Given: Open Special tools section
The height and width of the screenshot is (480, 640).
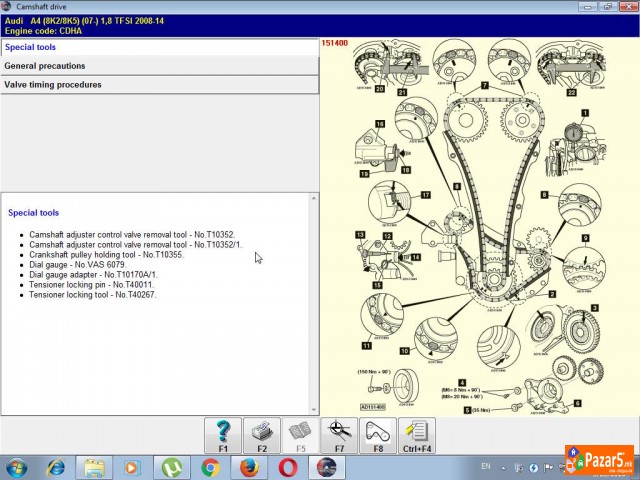Looking at the screenshot, I should coord(160,47).
